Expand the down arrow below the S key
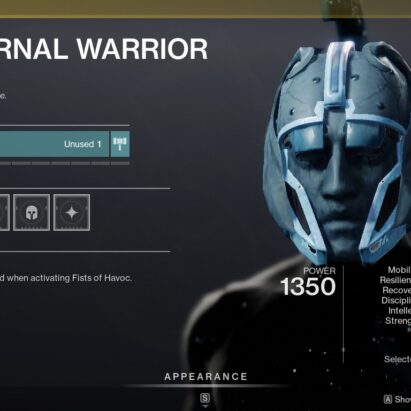 (205, 406)
